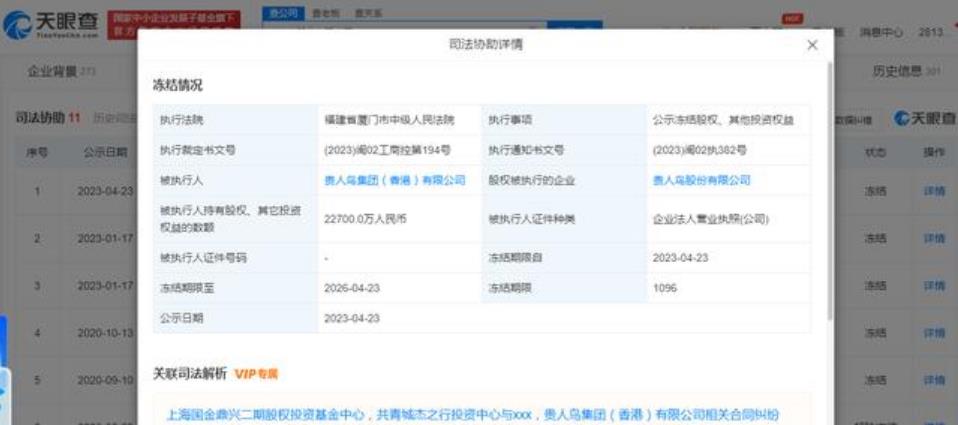Screen dimensions: 958x425
Task: Click the freeze end date 2026-04-23
Action: pos(352,288)
